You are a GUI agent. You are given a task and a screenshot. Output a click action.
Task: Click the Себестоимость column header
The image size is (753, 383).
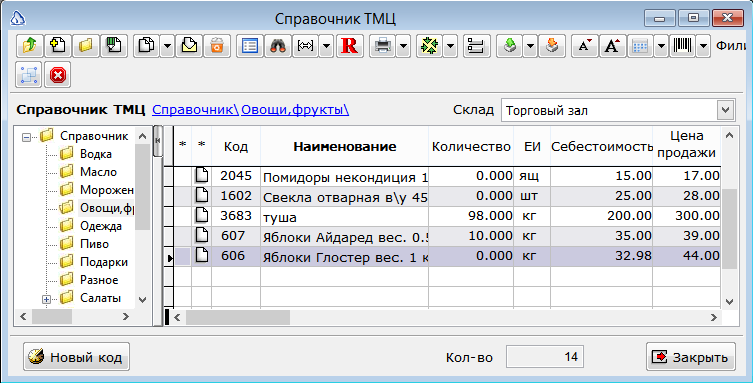click(x=601, y=146)
